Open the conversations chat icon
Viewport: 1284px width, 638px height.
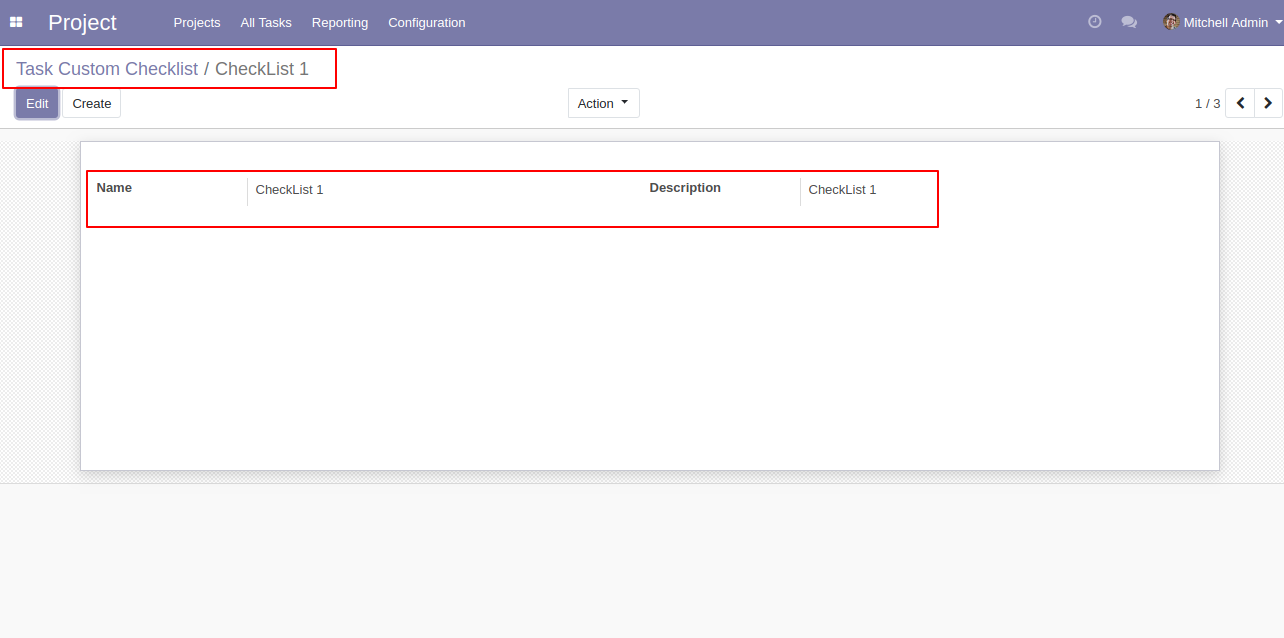[1129, 22]
